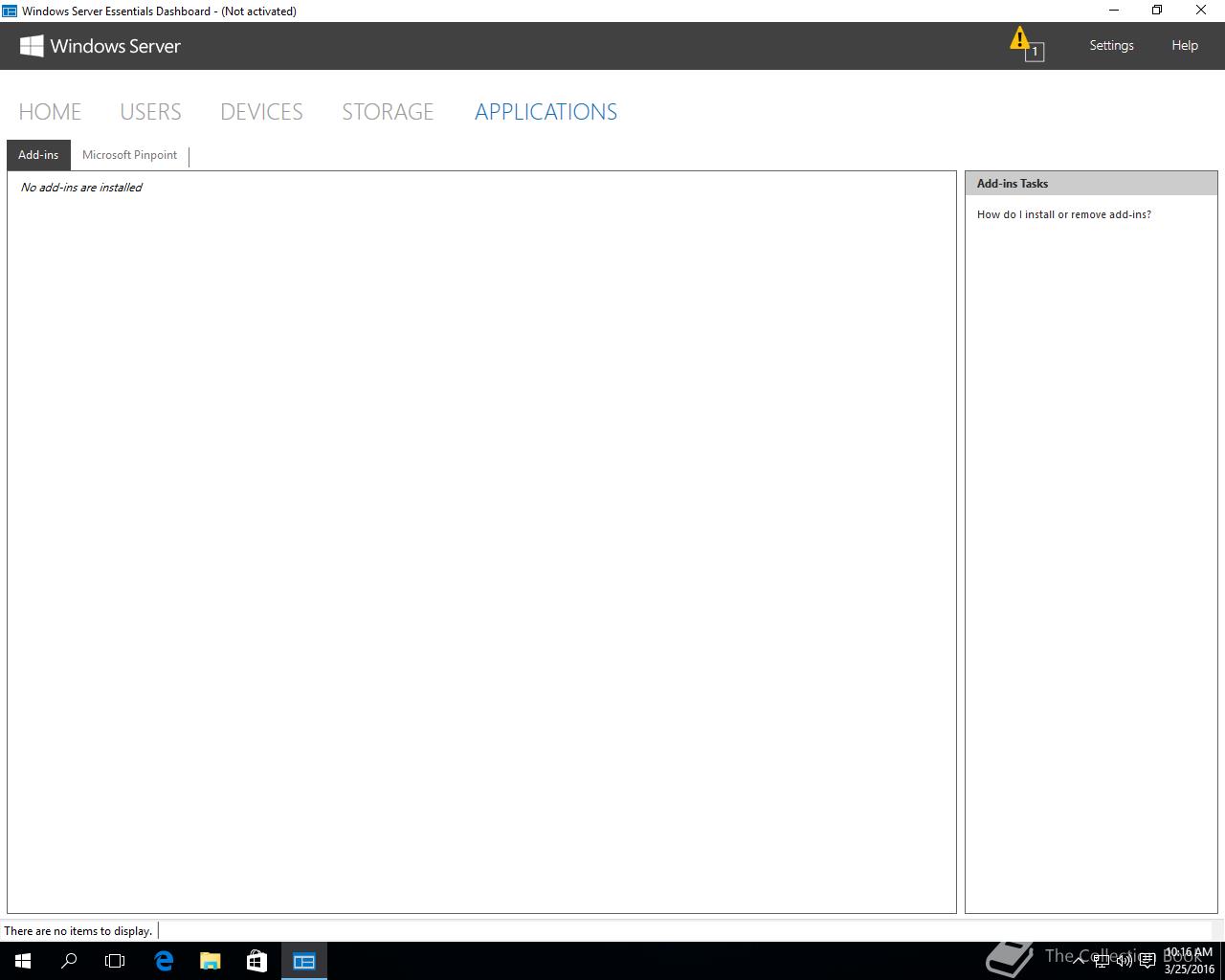Select the Add-ins tab
1225x980 pixels.
coord(38,155)
